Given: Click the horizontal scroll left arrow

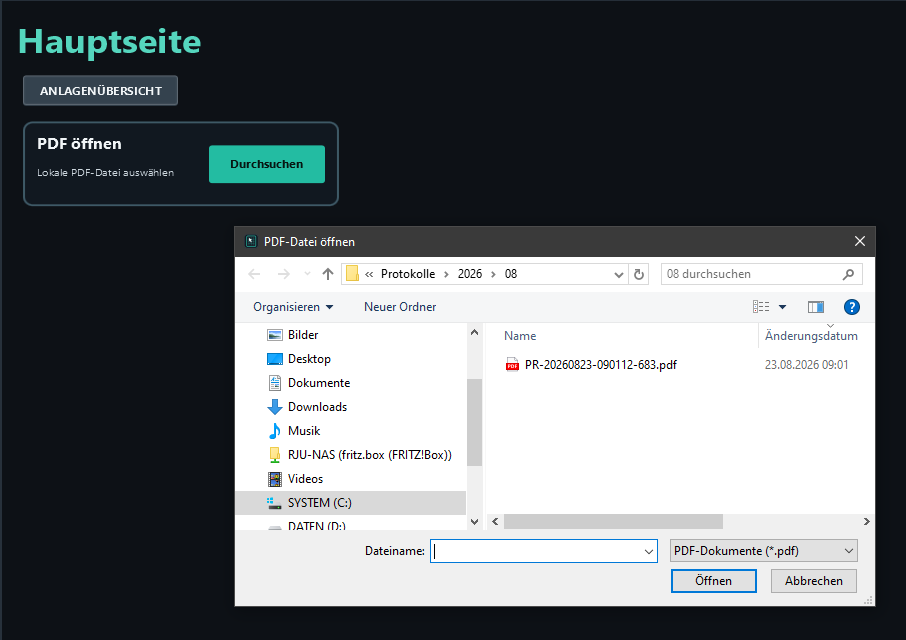Looking at the screenshot, I should (x=495, y=522).
